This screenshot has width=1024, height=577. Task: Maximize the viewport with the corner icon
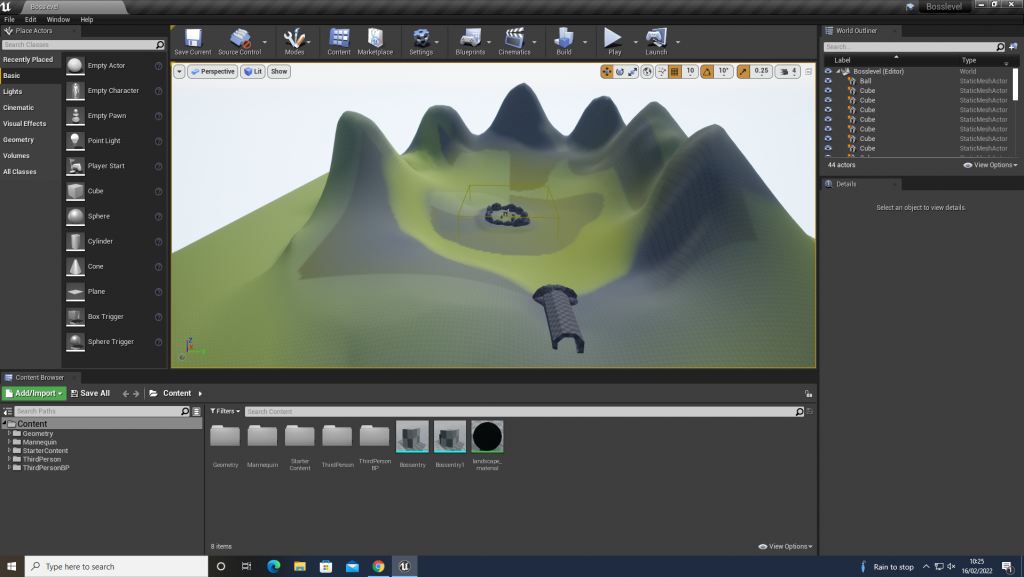pyautogui.click(x=808, y=72)
